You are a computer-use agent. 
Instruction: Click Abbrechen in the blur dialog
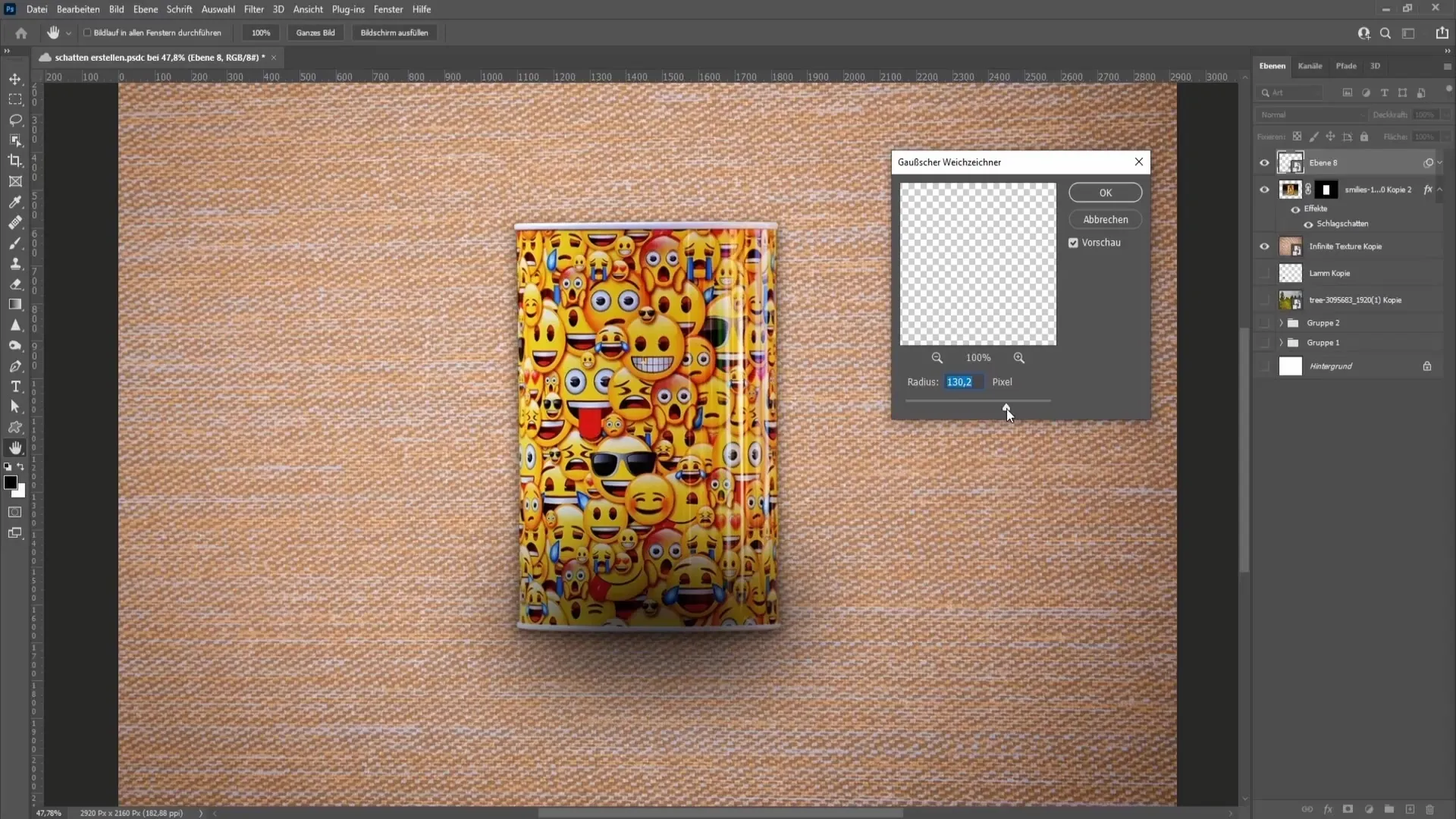(1105, 220)
